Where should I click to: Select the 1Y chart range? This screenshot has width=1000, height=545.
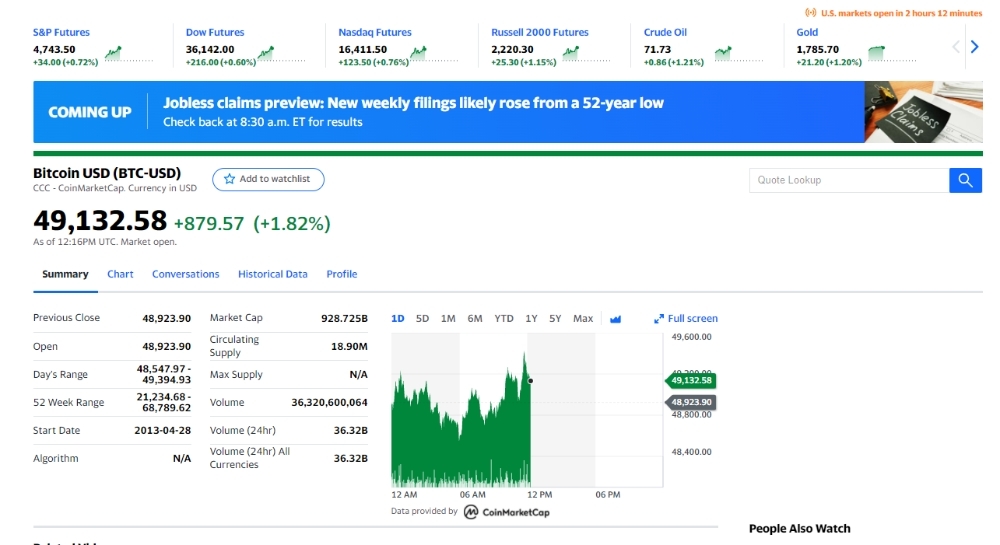pyautogui.click(x=531, y=319)
